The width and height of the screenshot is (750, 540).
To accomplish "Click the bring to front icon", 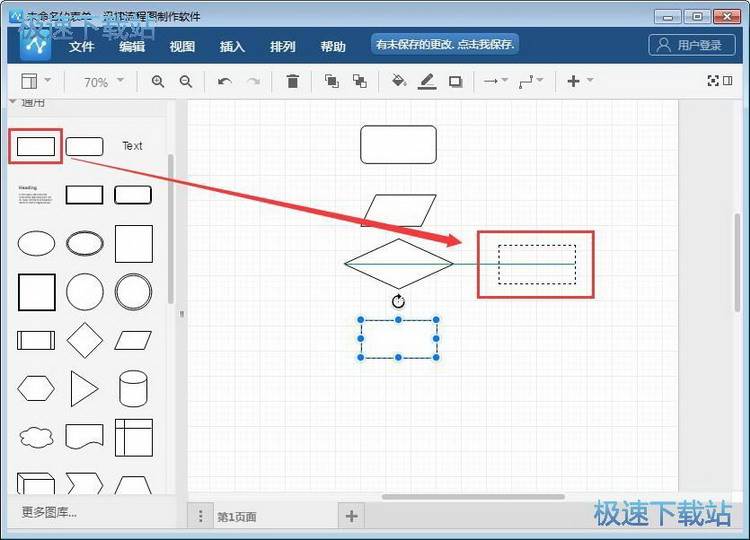I will [x=331, y=81].
